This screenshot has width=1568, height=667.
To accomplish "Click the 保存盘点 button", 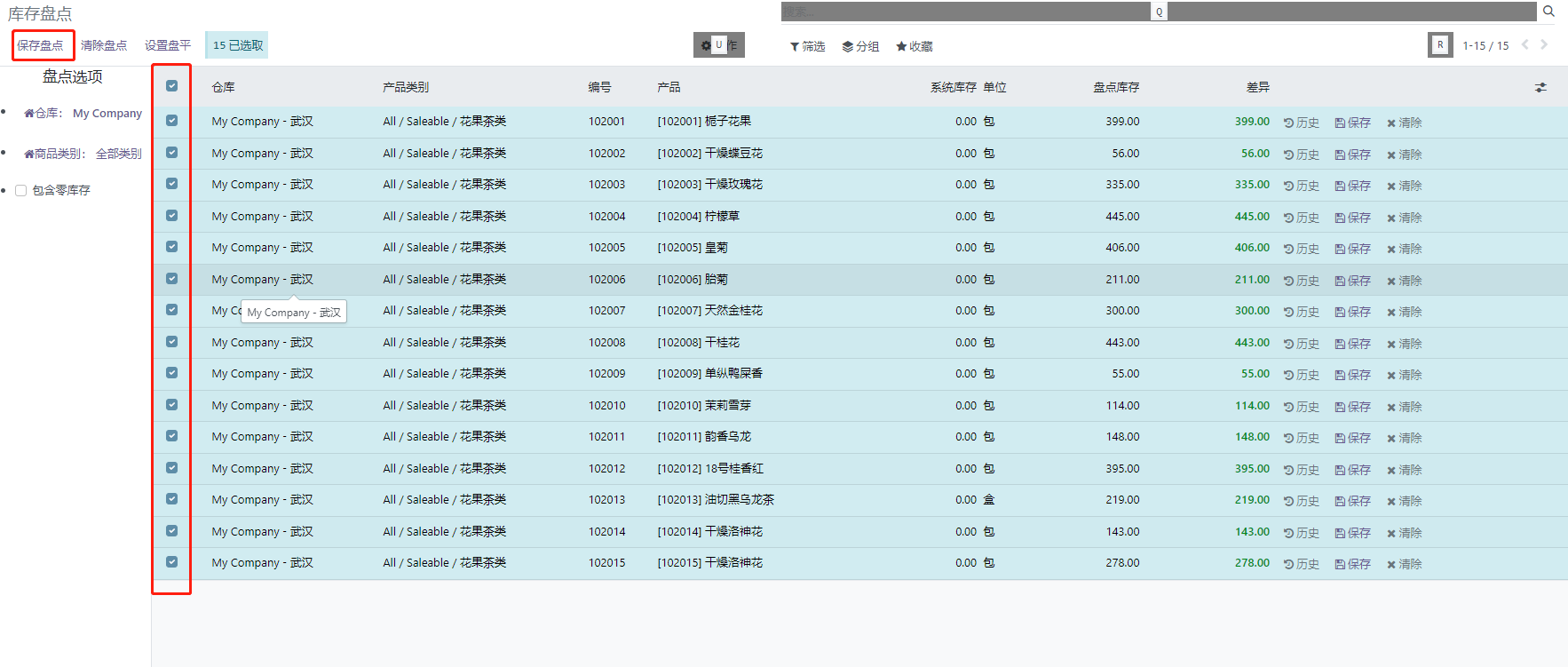I will click(41, 45).
